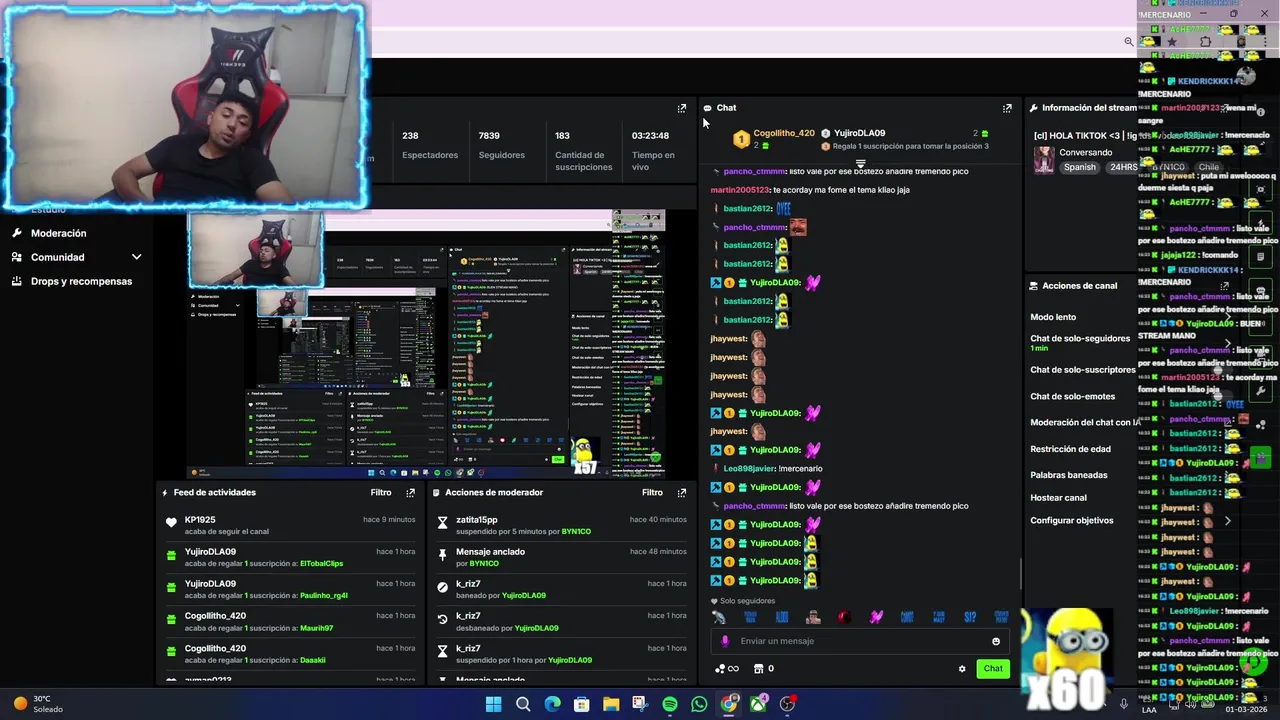This screenshot has width=1280, height=720.
Task: Insert the red circle quick emote
Action: pyautogui.click(x=844, y=617)
